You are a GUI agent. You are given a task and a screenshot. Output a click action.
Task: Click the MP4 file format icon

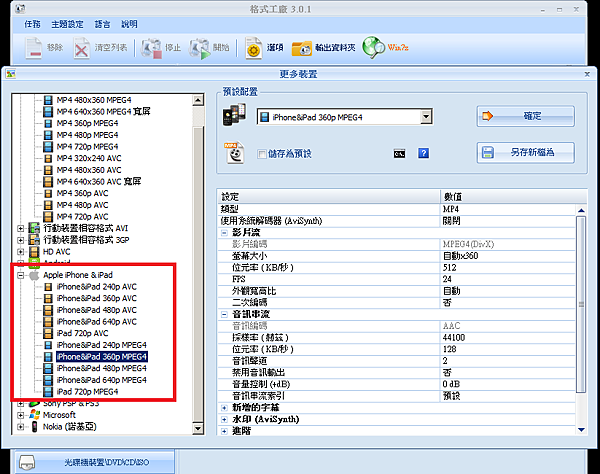pyautogui.click(x=235, y=153)
